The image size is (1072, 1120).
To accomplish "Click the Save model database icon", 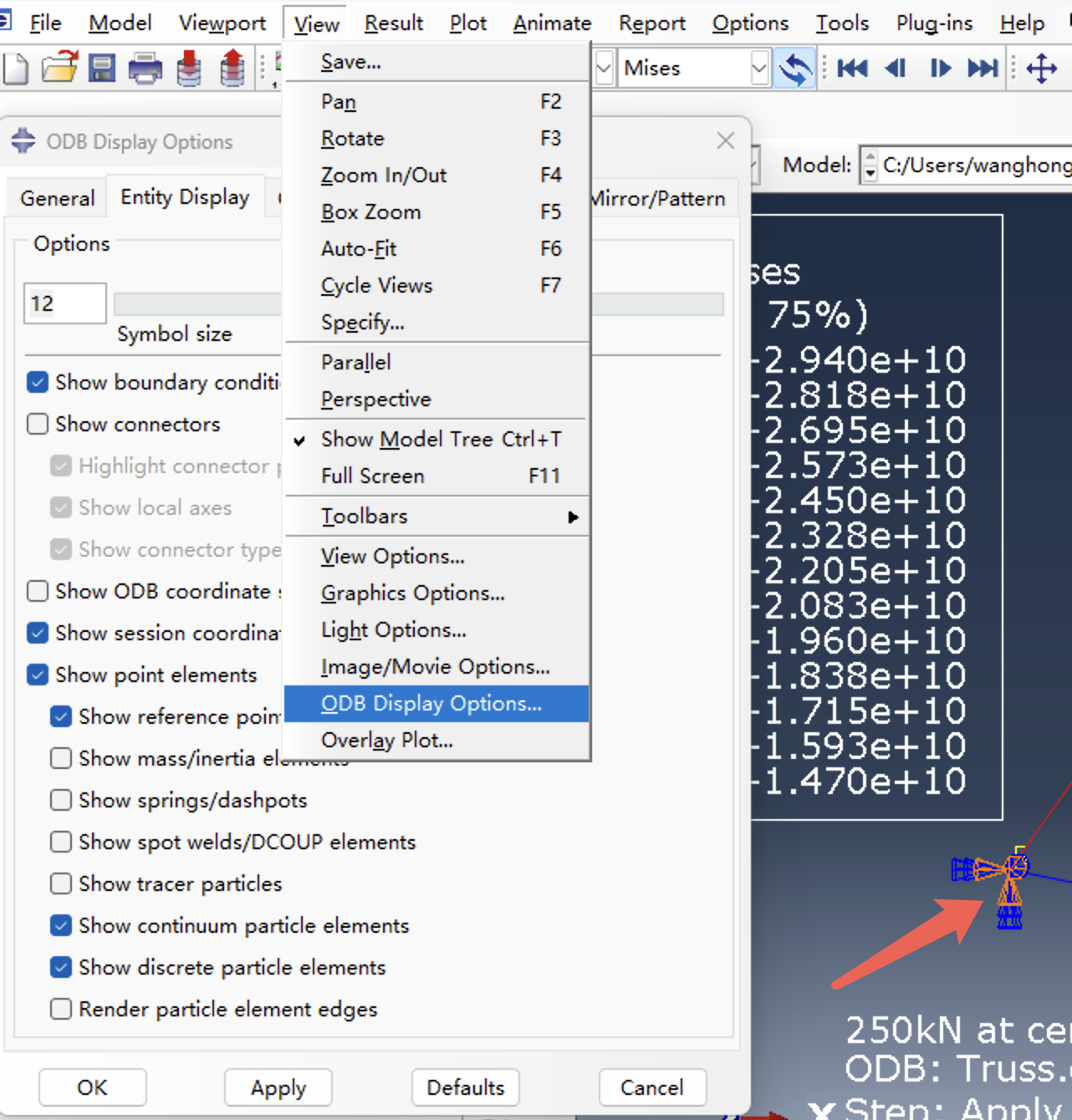I will click(x=102, y=68).
